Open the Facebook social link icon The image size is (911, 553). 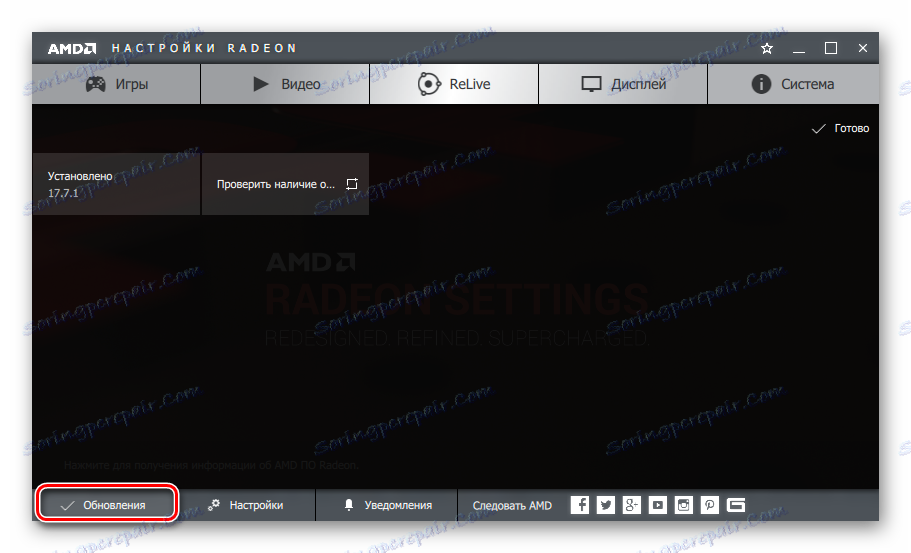click(x=580, y=505)
